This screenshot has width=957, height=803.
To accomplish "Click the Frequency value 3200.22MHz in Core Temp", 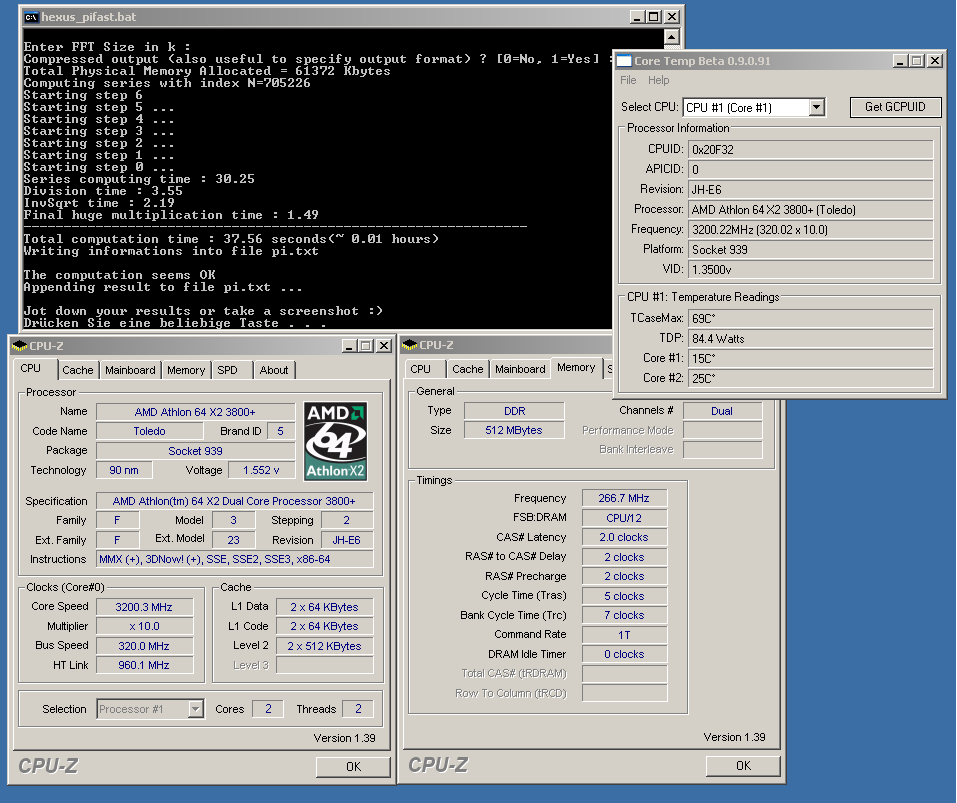I will click(x=811, y=230).
